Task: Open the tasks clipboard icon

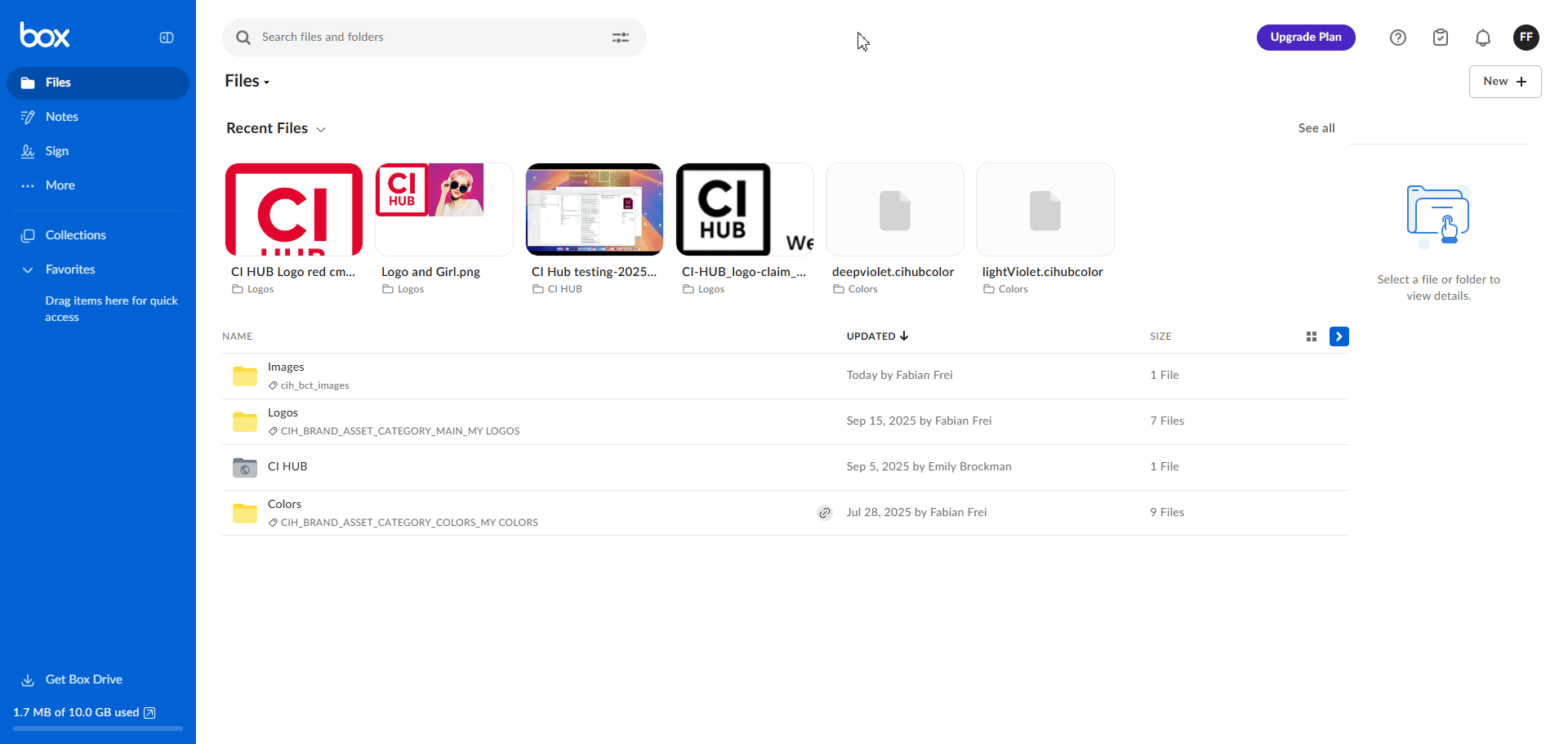Action: (1440, 38)
